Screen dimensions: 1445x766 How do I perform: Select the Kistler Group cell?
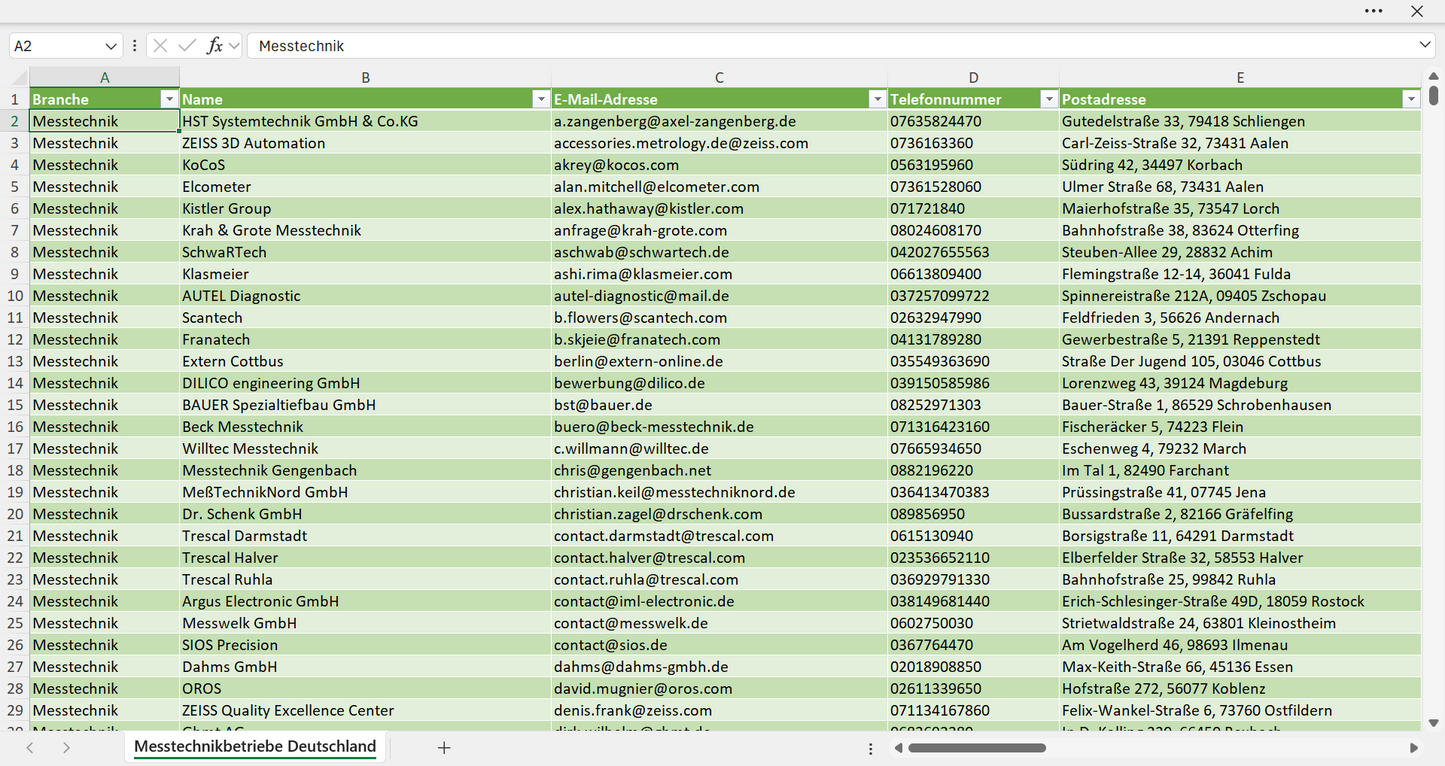click(x=366, y=208)
